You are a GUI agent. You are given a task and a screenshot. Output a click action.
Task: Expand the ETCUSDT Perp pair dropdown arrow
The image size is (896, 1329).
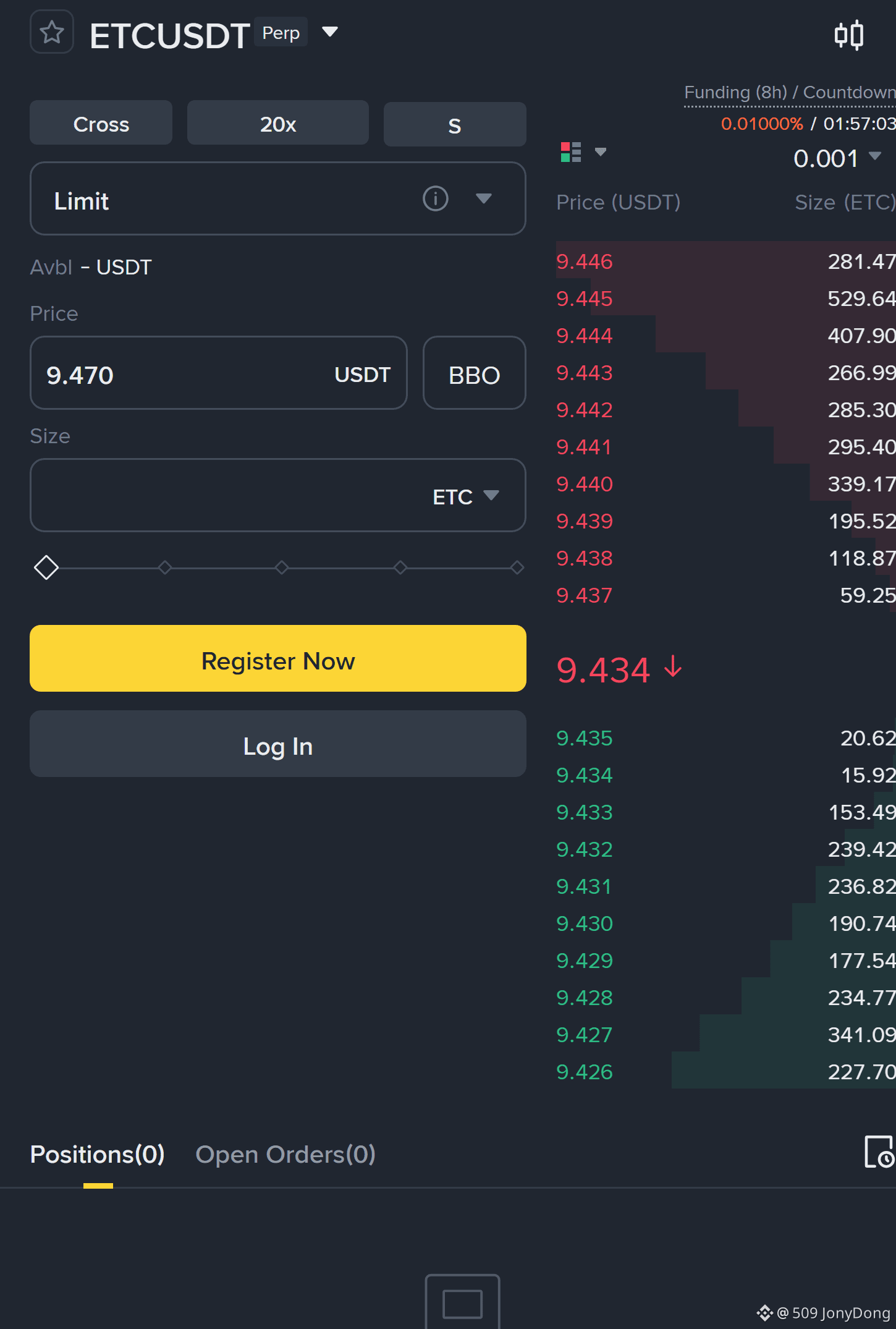coord(331,32)
